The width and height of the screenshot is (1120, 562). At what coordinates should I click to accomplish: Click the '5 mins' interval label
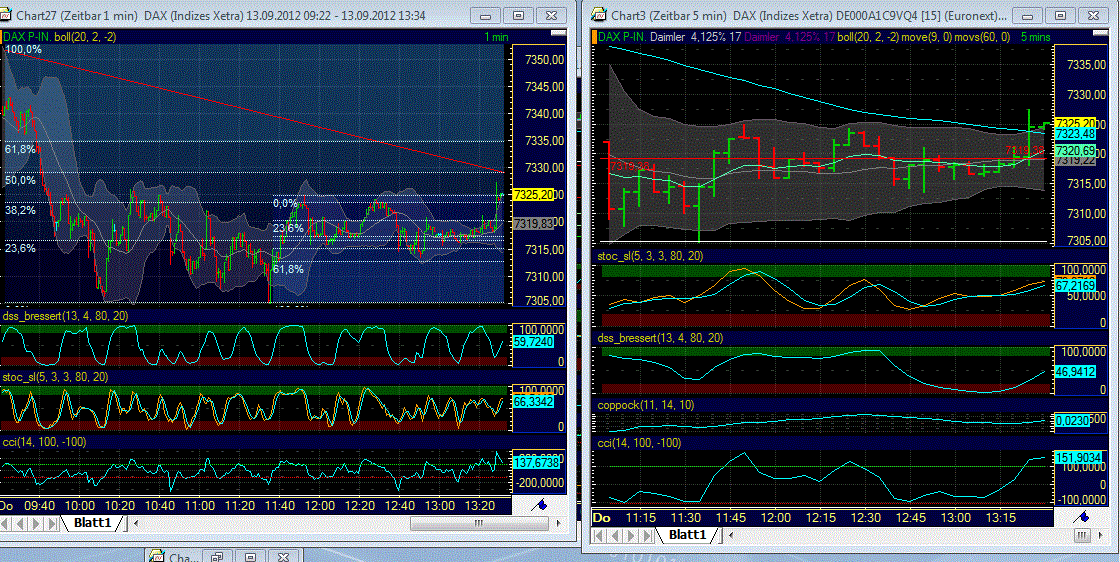[1036, 37]
